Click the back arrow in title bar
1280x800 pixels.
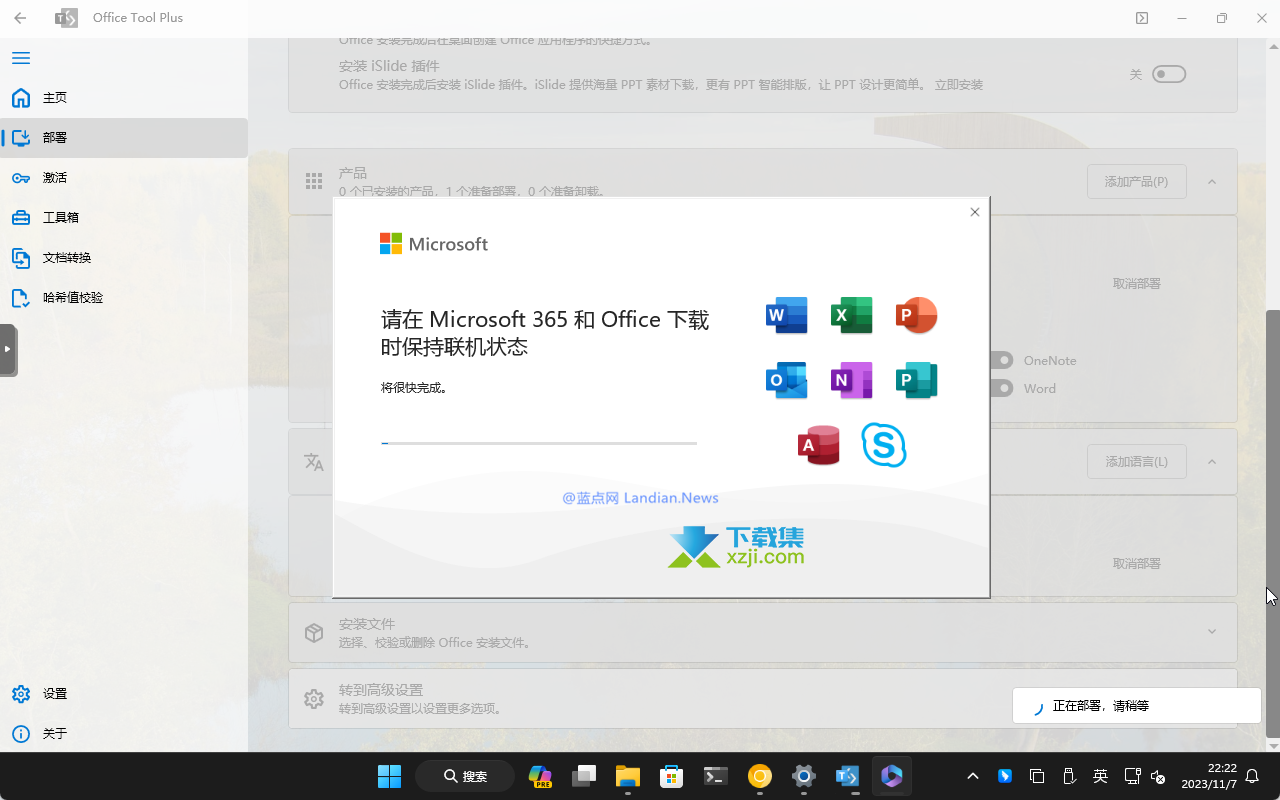(x=20, y=18)
